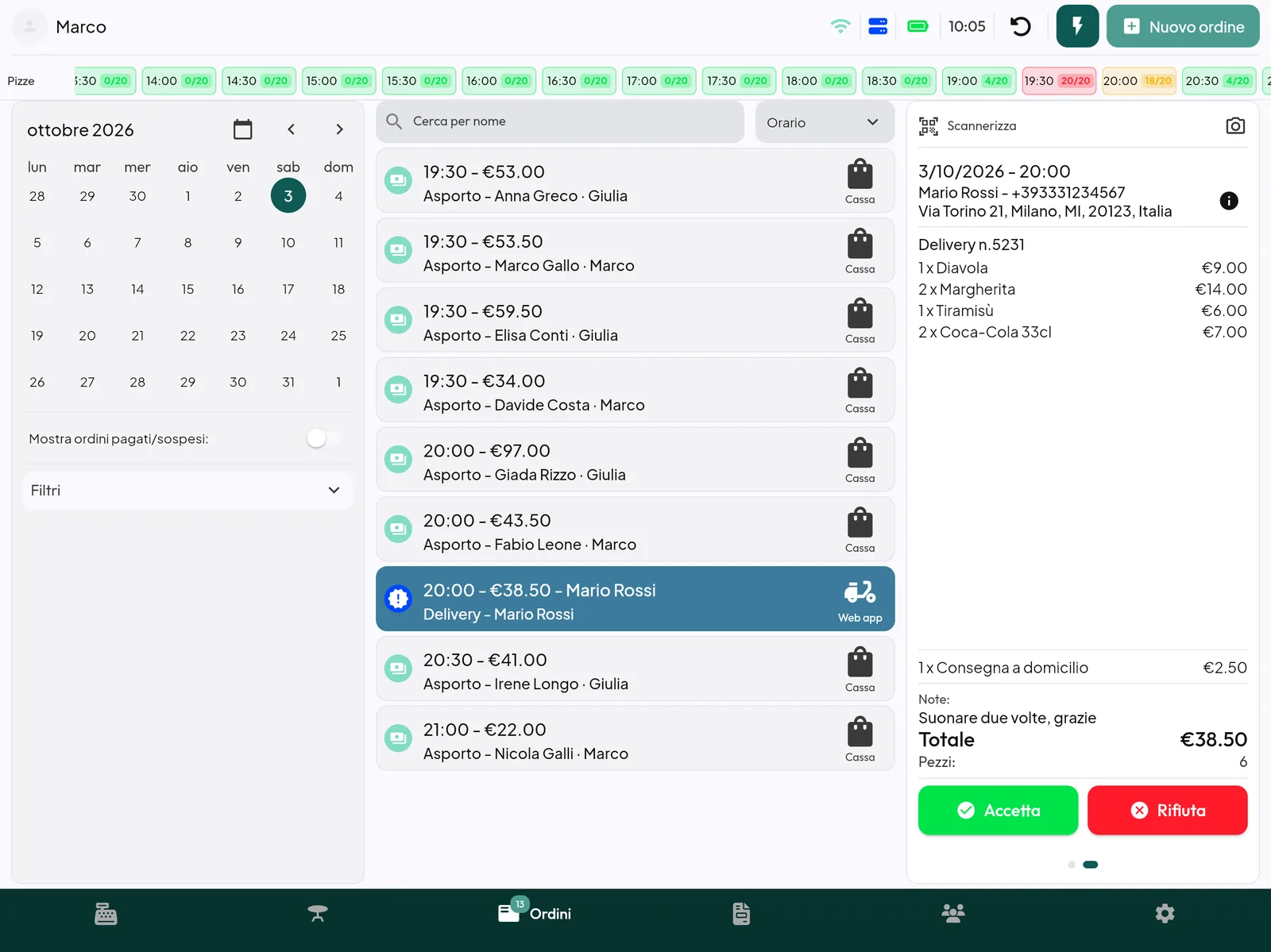Open the Giada Rizzo €97.00 order

click(x=635, y=460)
